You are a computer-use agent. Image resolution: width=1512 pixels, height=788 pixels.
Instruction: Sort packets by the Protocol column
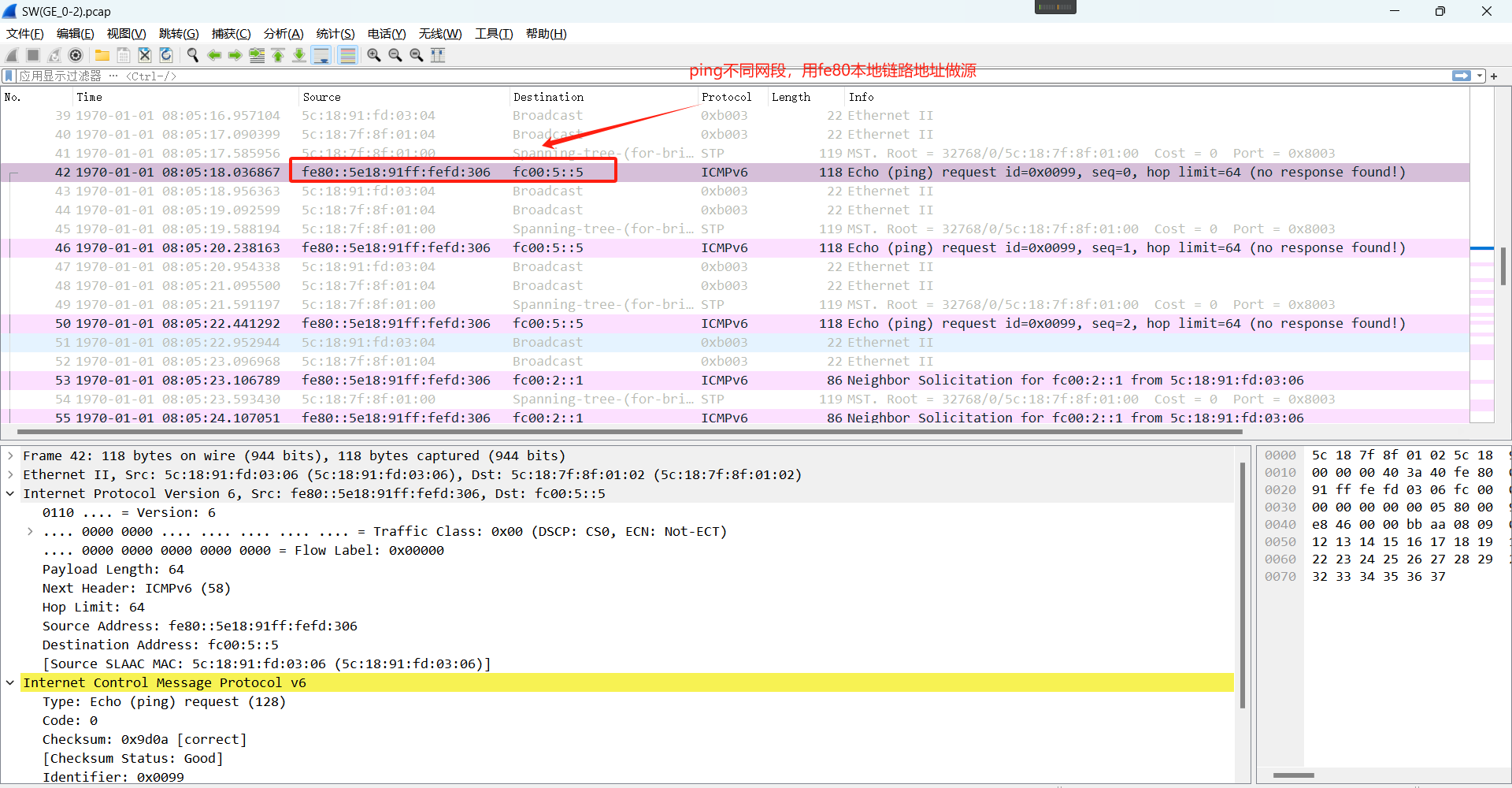(733, 97)
